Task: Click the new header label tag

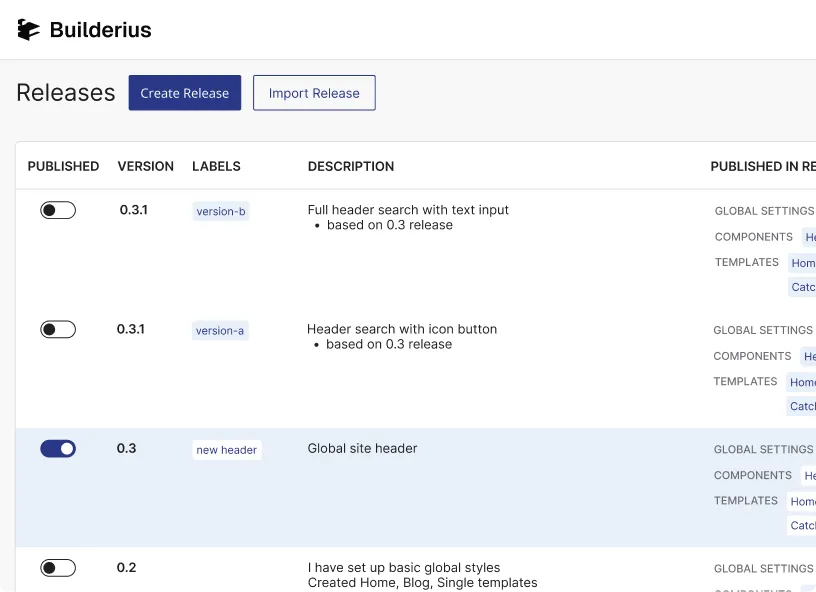Action: [x=227, y=450]
